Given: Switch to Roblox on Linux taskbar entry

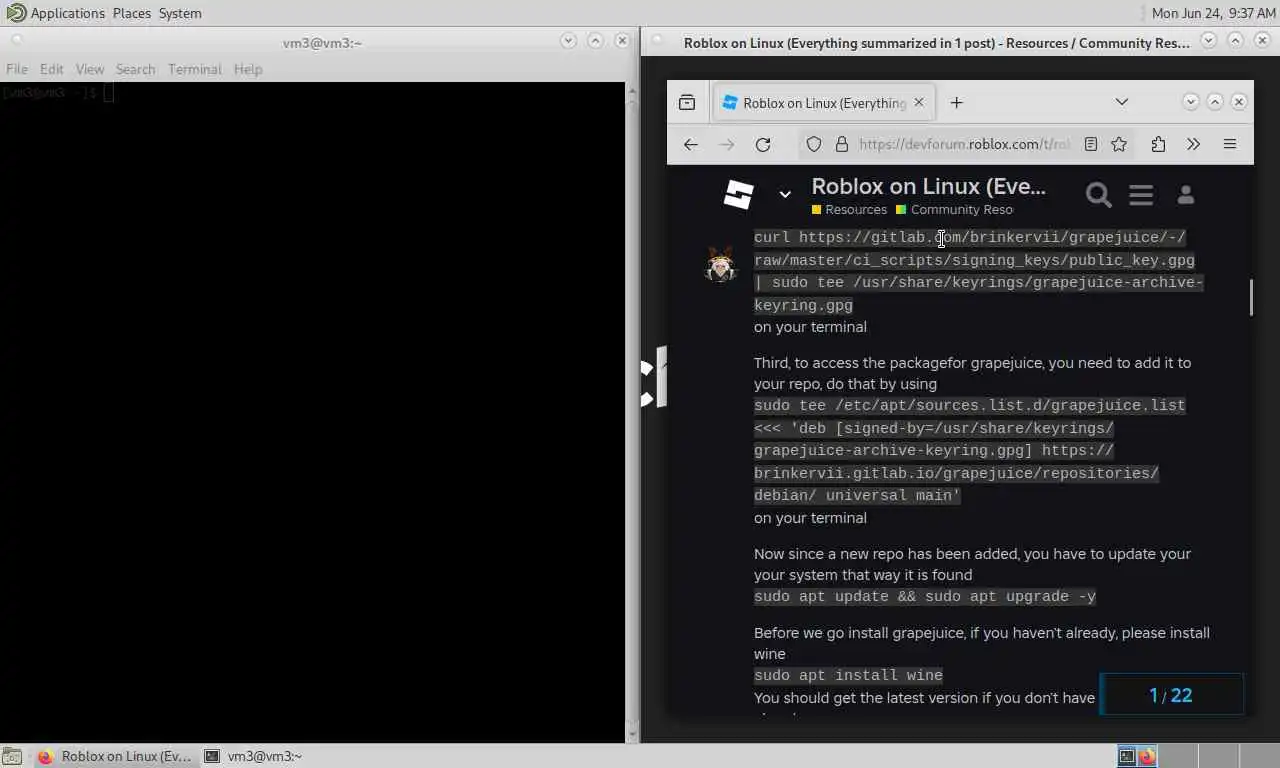Looking at the screenshot, I should 115,756.
